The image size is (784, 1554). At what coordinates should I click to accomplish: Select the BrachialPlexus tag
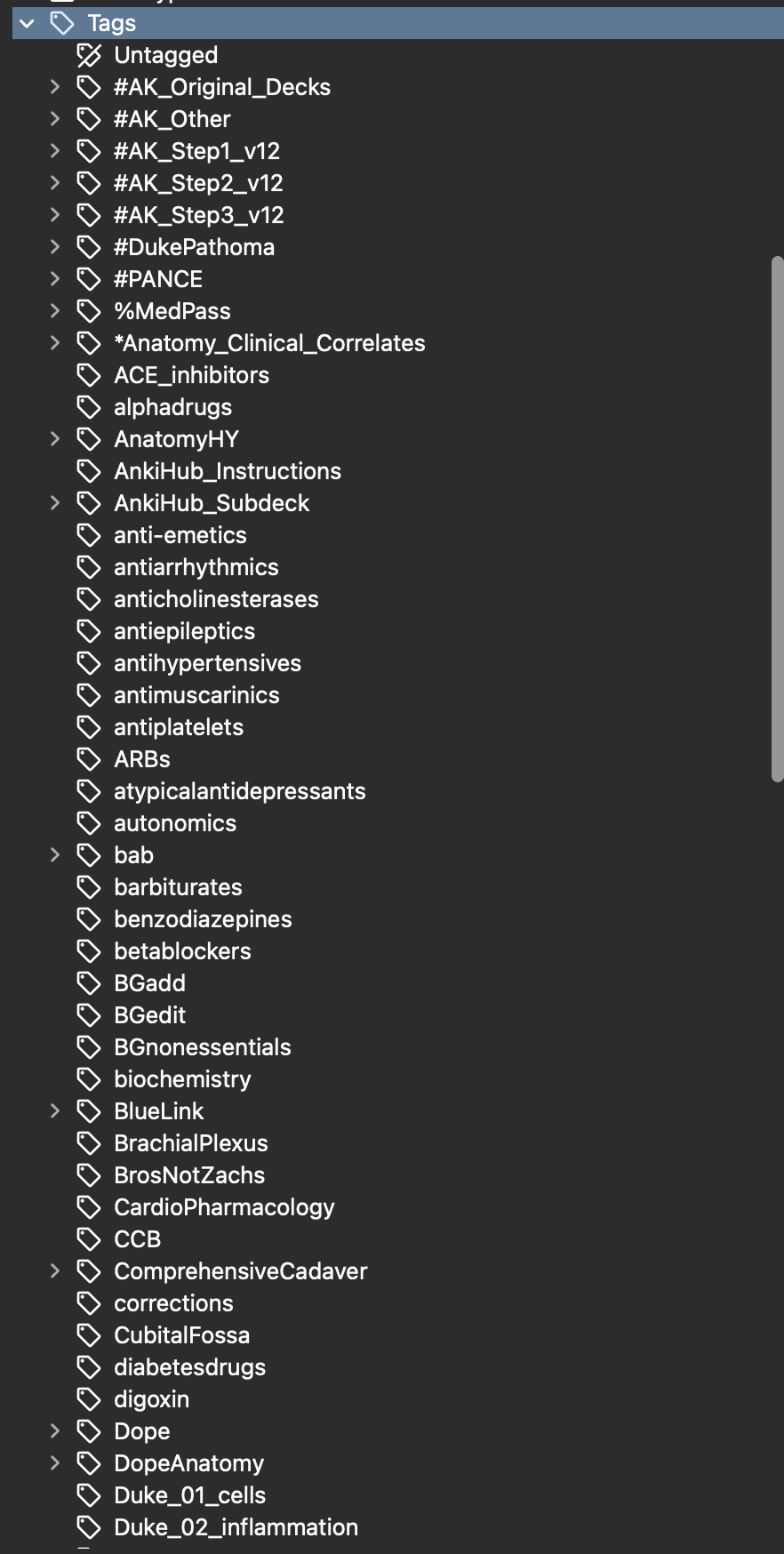pyautogui.click(x=191, y=1143)
